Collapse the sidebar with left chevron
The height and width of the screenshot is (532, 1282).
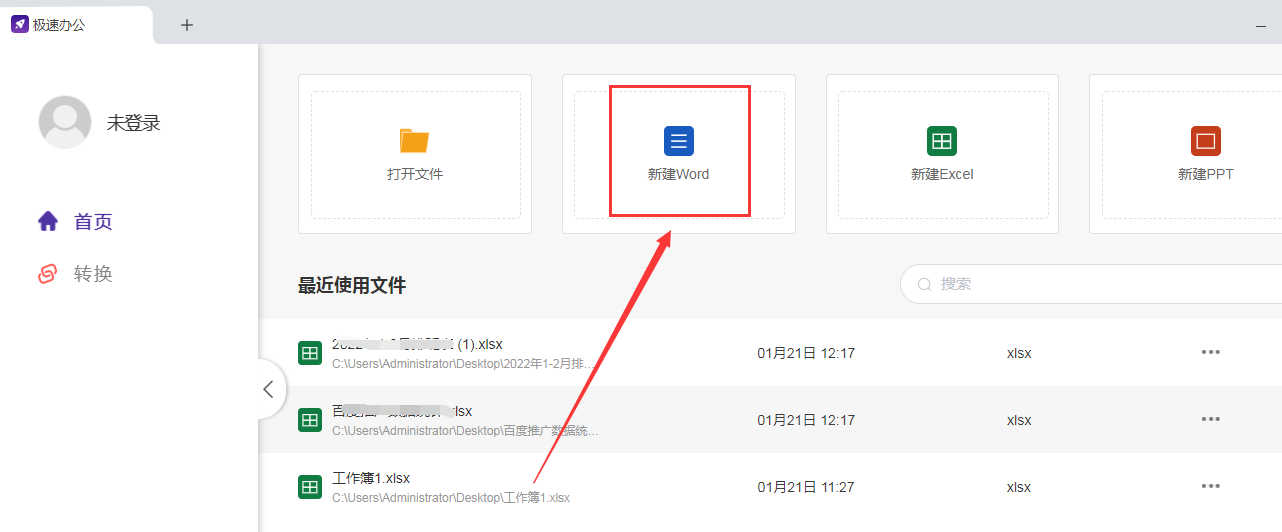pos(267,389)
